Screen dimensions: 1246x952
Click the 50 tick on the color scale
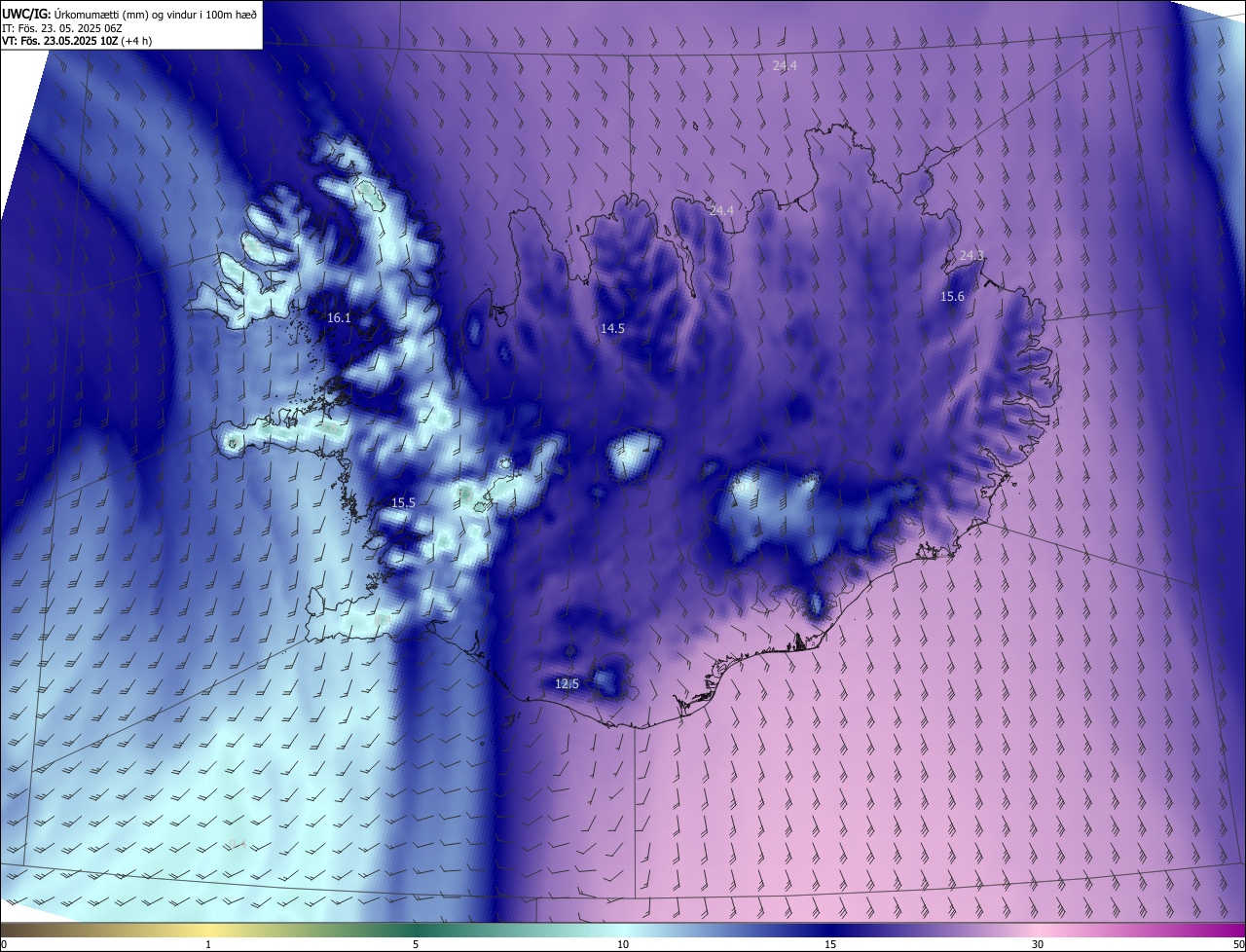[1238, 944]
